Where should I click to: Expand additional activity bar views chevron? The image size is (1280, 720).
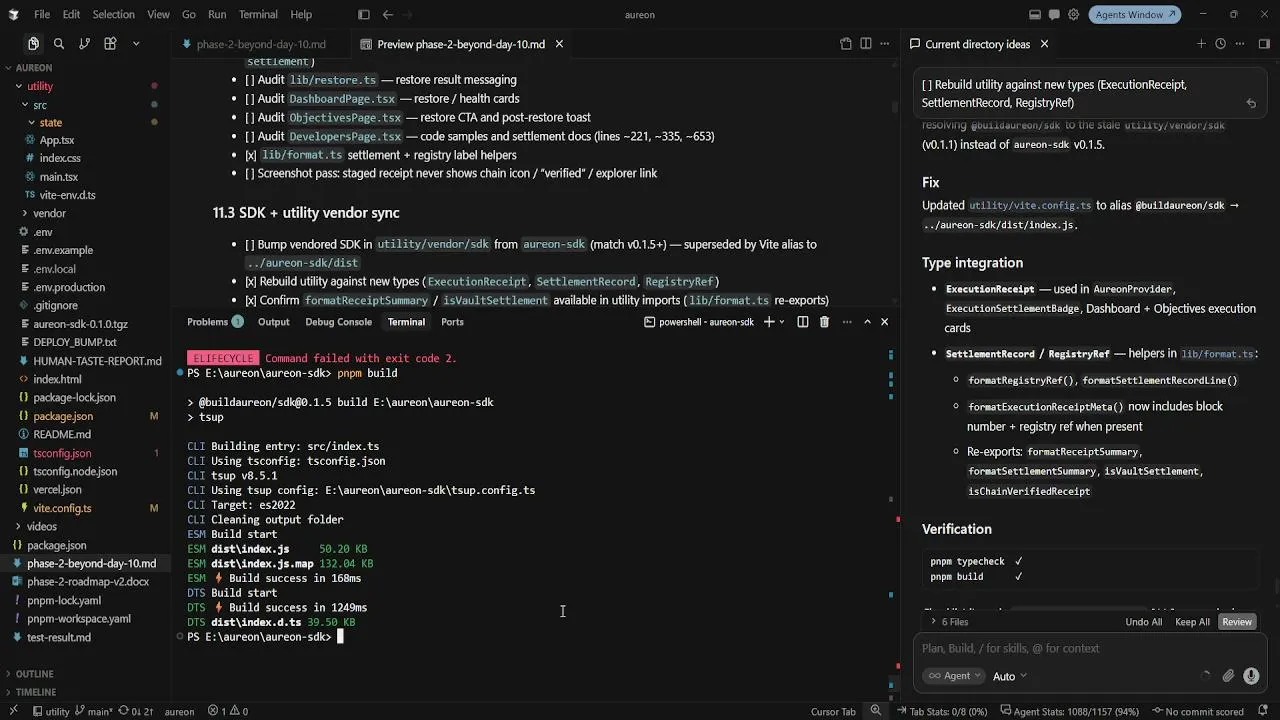click(136, 44)
